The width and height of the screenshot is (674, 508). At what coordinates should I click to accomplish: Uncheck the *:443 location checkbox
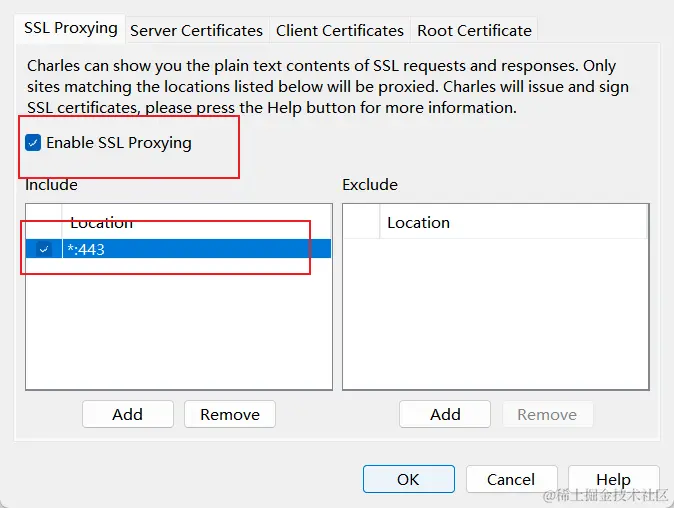pyautogui.click(x=43, y=249)
